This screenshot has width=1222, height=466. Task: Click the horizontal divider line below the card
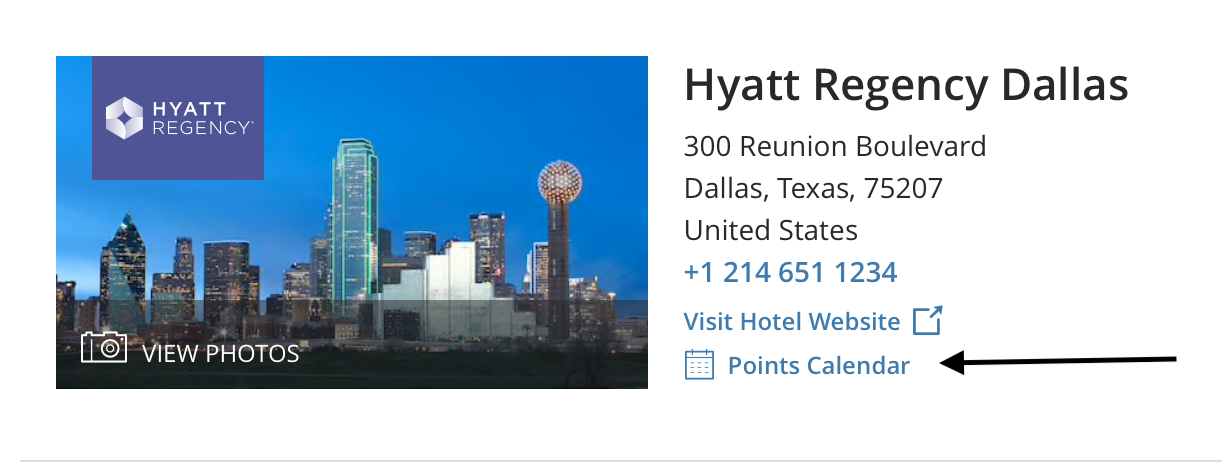[x=621, y=461]
